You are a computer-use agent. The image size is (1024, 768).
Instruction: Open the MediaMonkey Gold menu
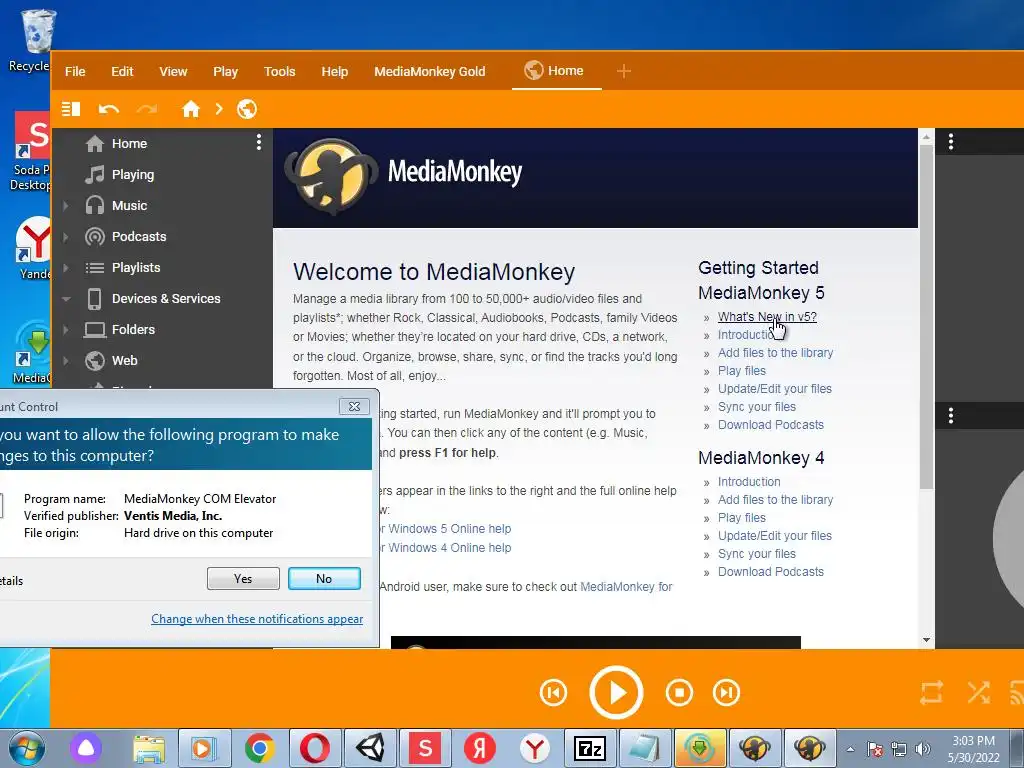(430, 71)
